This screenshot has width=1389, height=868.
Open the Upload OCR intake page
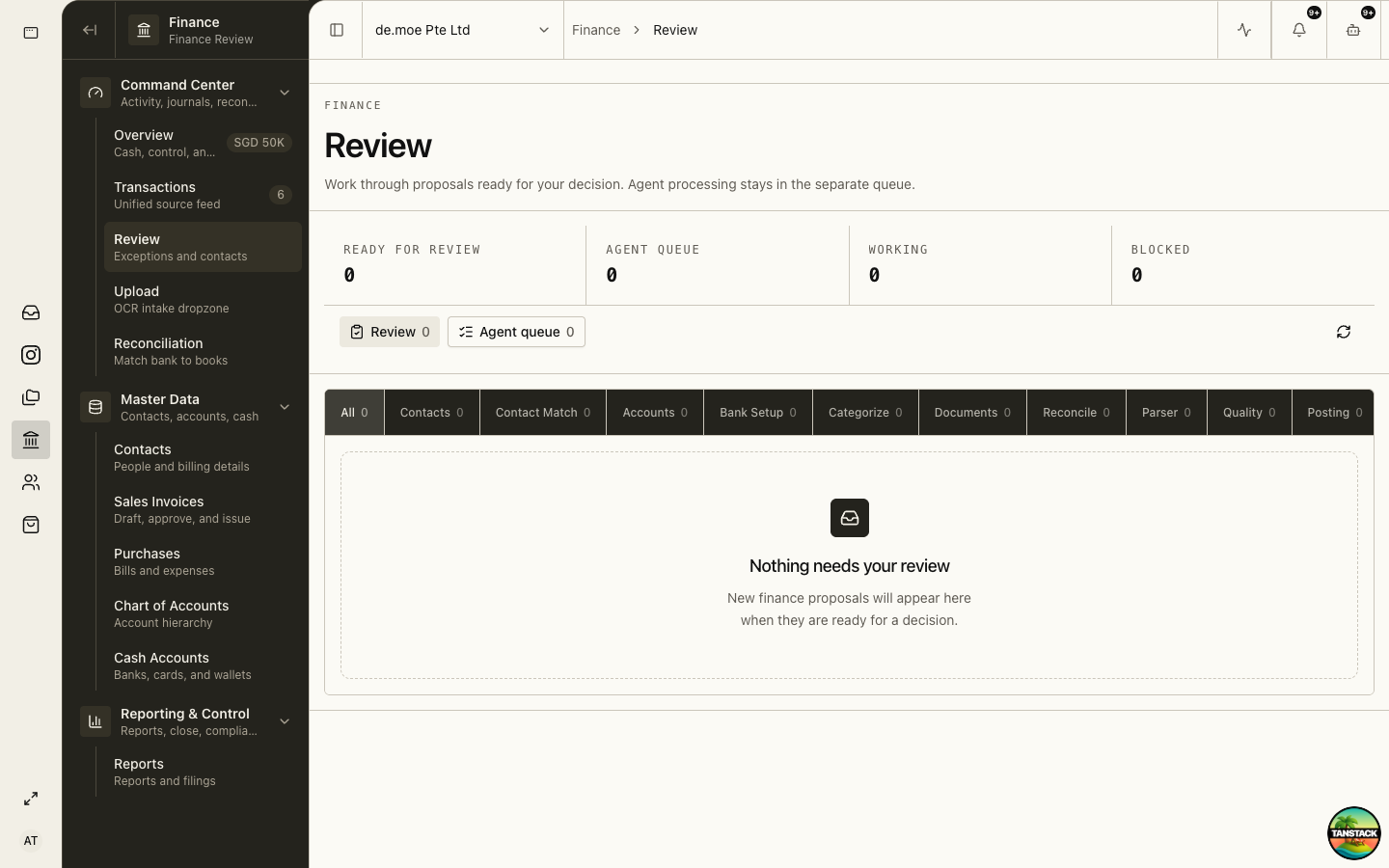click(x=203, y=299)
